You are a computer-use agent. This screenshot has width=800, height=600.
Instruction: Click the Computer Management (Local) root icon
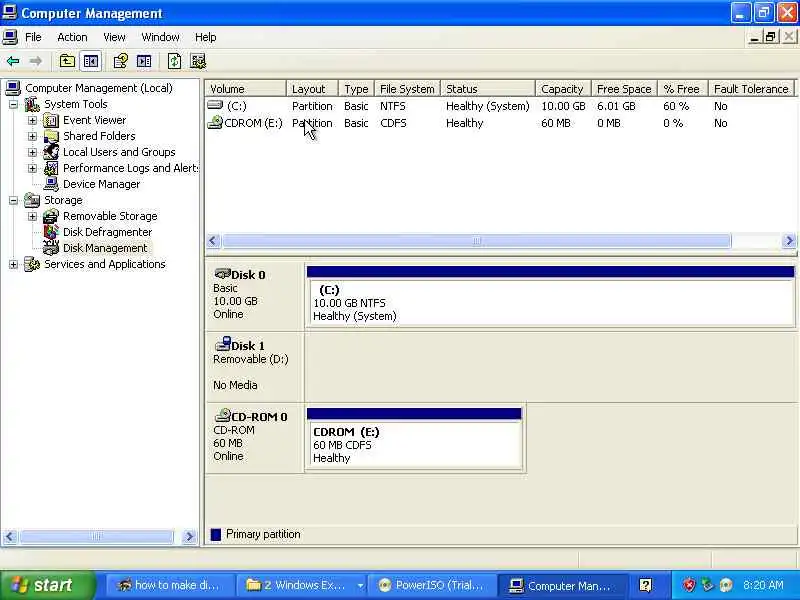13,88
